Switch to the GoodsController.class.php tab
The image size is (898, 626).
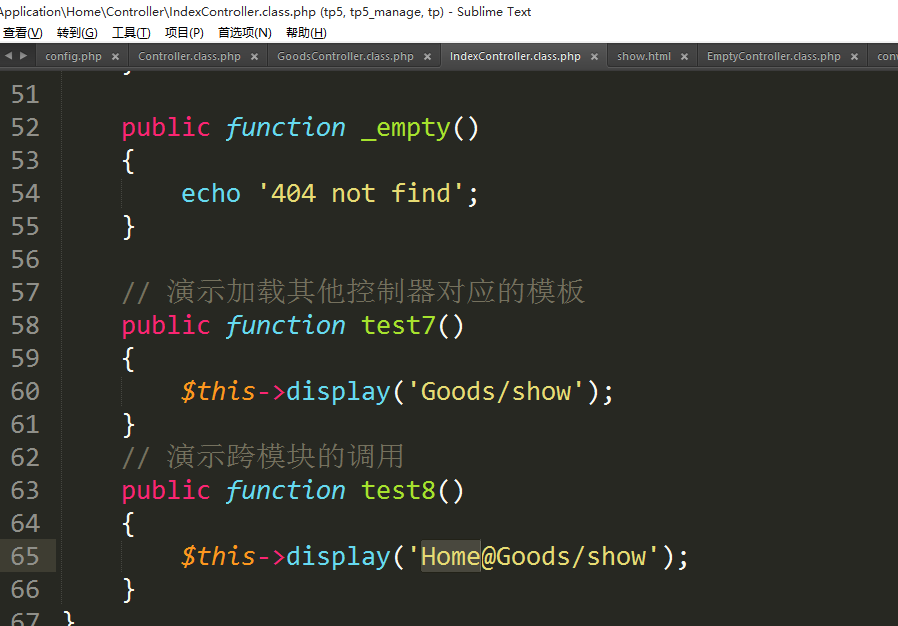coord(345,57)
